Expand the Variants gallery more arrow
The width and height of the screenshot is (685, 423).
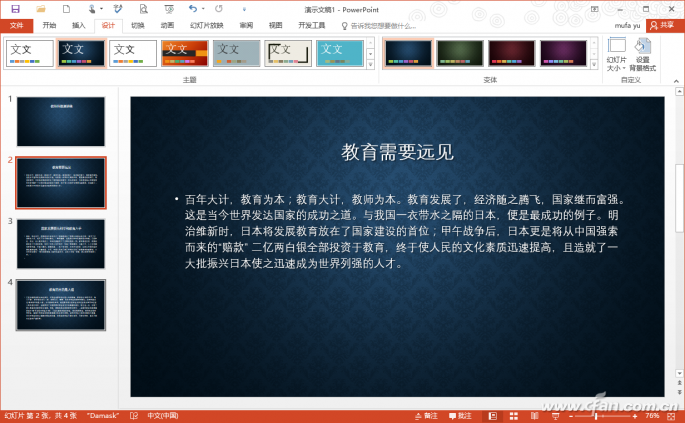(x=596, y=65)
